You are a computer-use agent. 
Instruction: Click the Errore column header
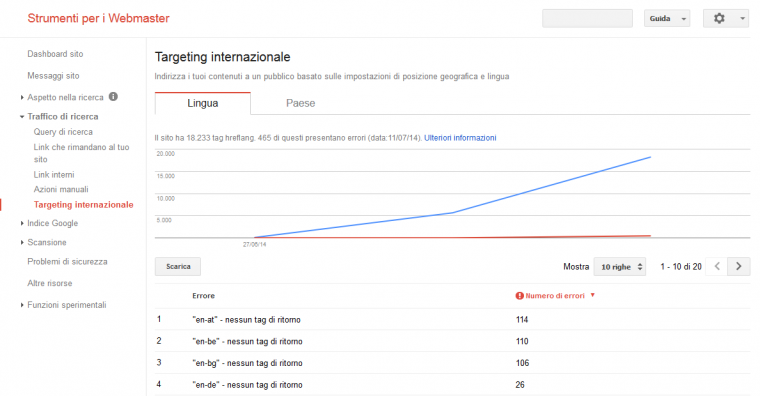[204, 296]
